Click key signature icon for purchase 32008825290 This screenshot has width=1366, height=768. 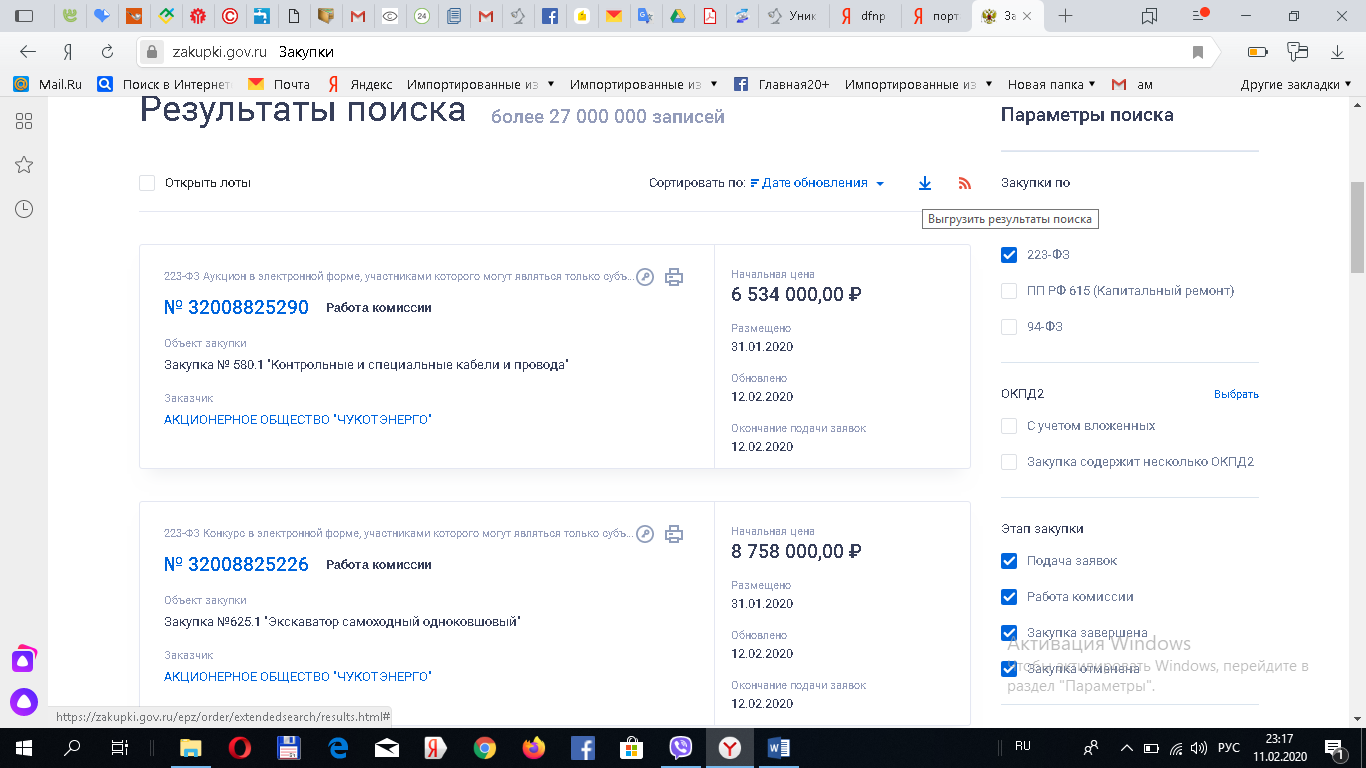tap(645, 277)
